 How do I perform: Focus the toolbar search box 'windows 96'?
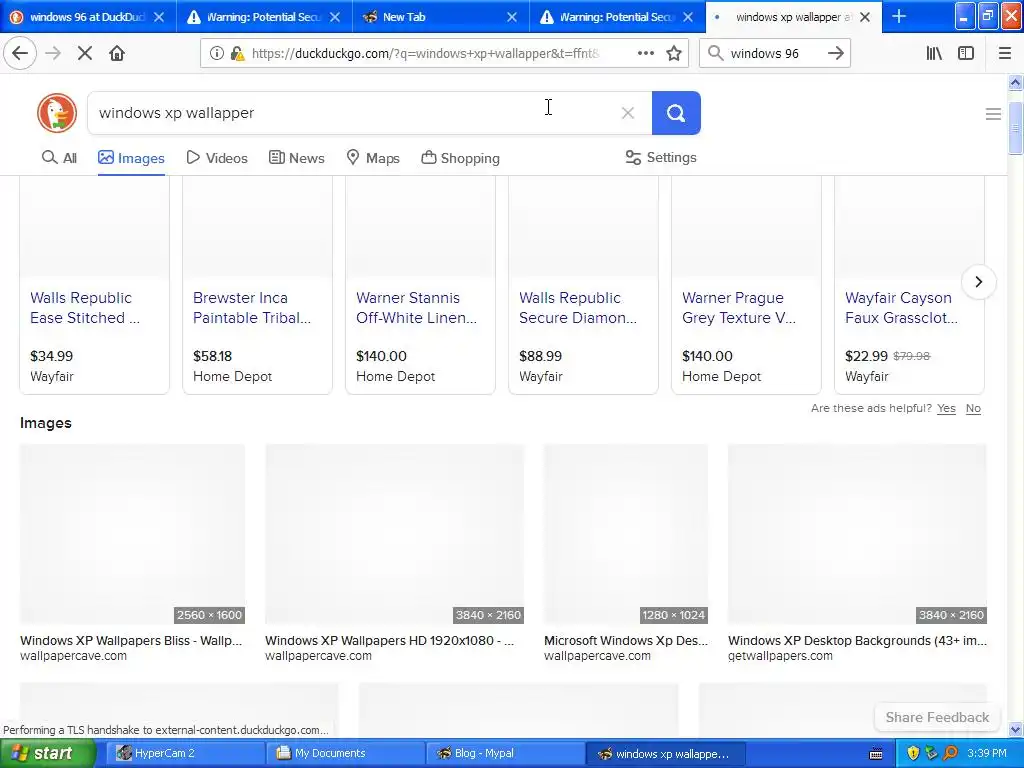pos(764,54)
